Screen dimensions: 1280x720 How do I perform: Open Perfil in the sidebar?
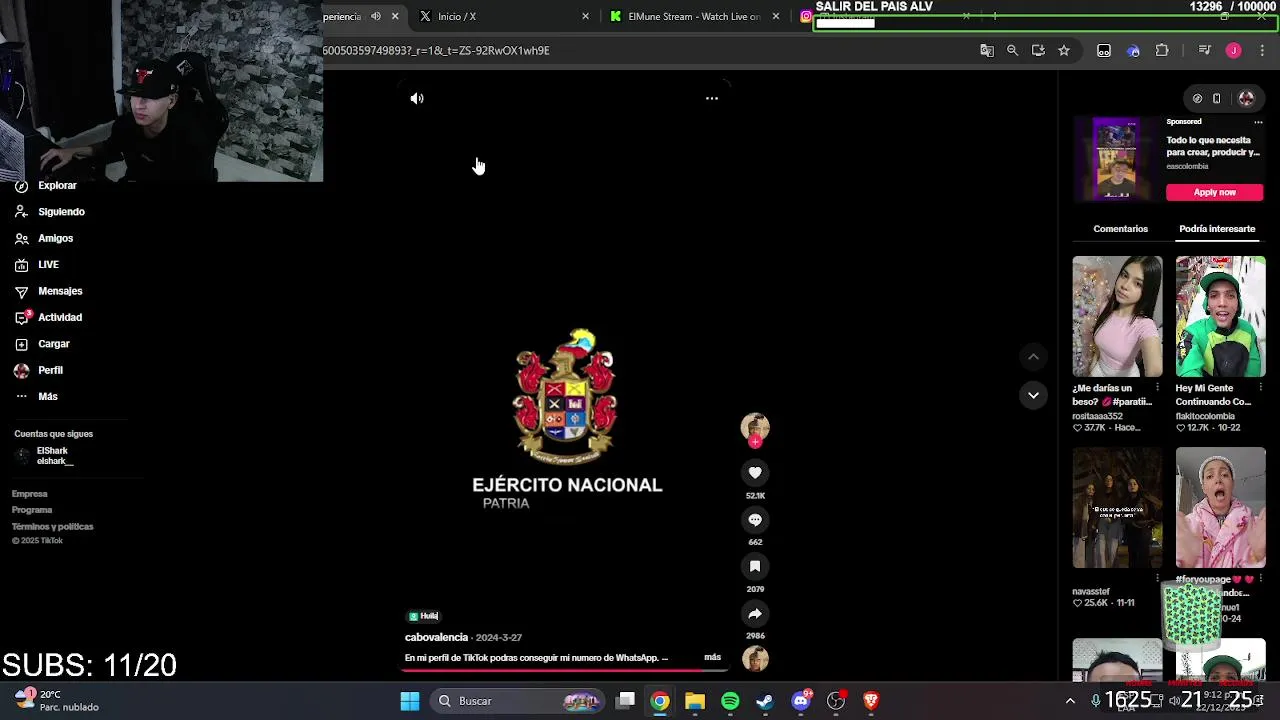point(38,370)
